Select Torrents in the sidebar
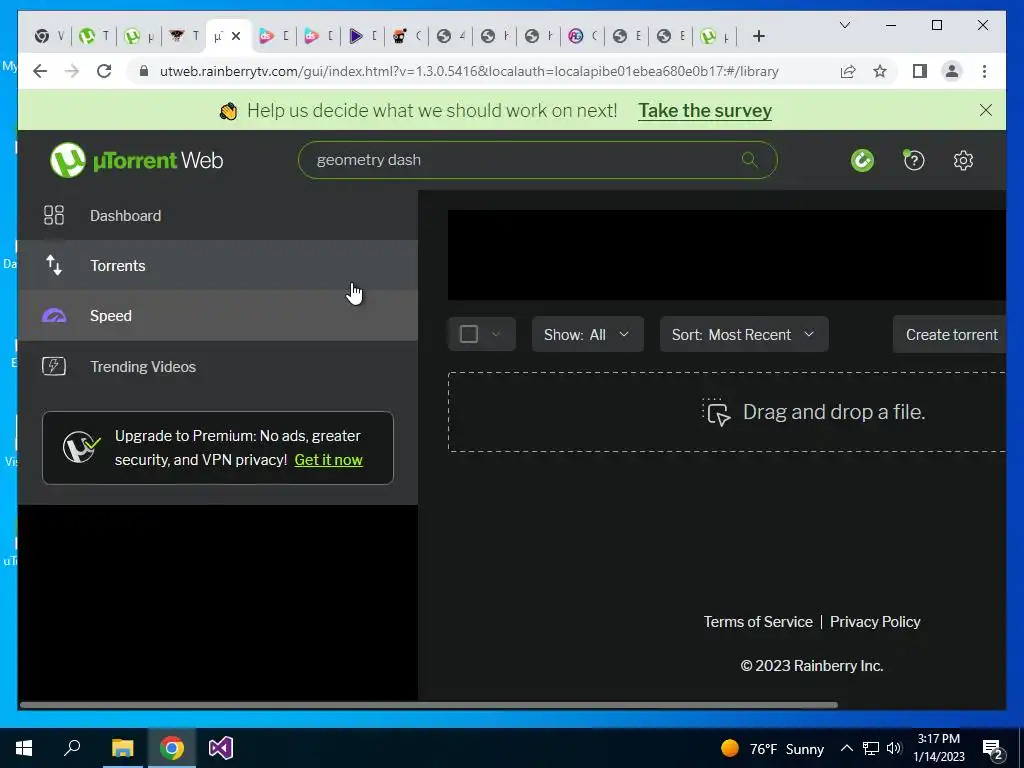The image size is (1024, 768). [217, 265]
